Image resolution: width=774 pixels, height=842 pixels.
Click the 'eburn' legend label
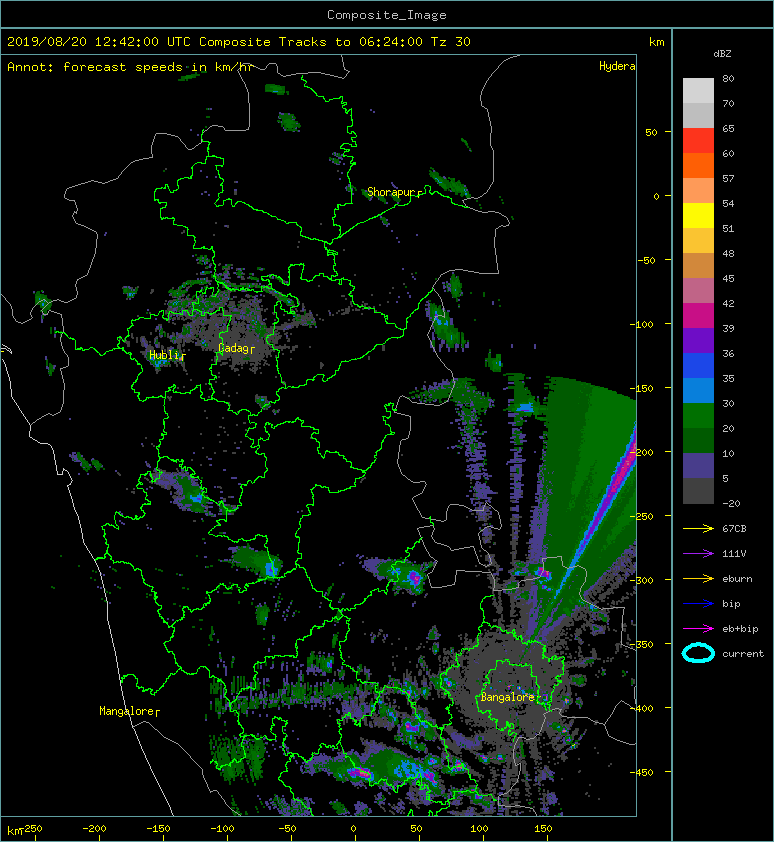pyautogui.click(x=737, y=578)
